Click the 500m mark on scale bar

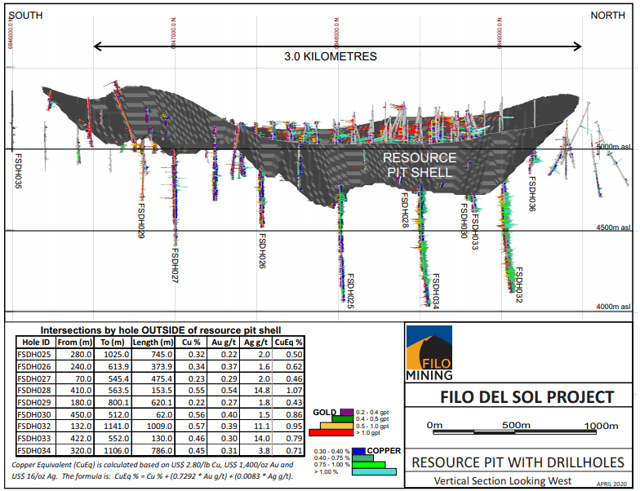coord(515,424)
